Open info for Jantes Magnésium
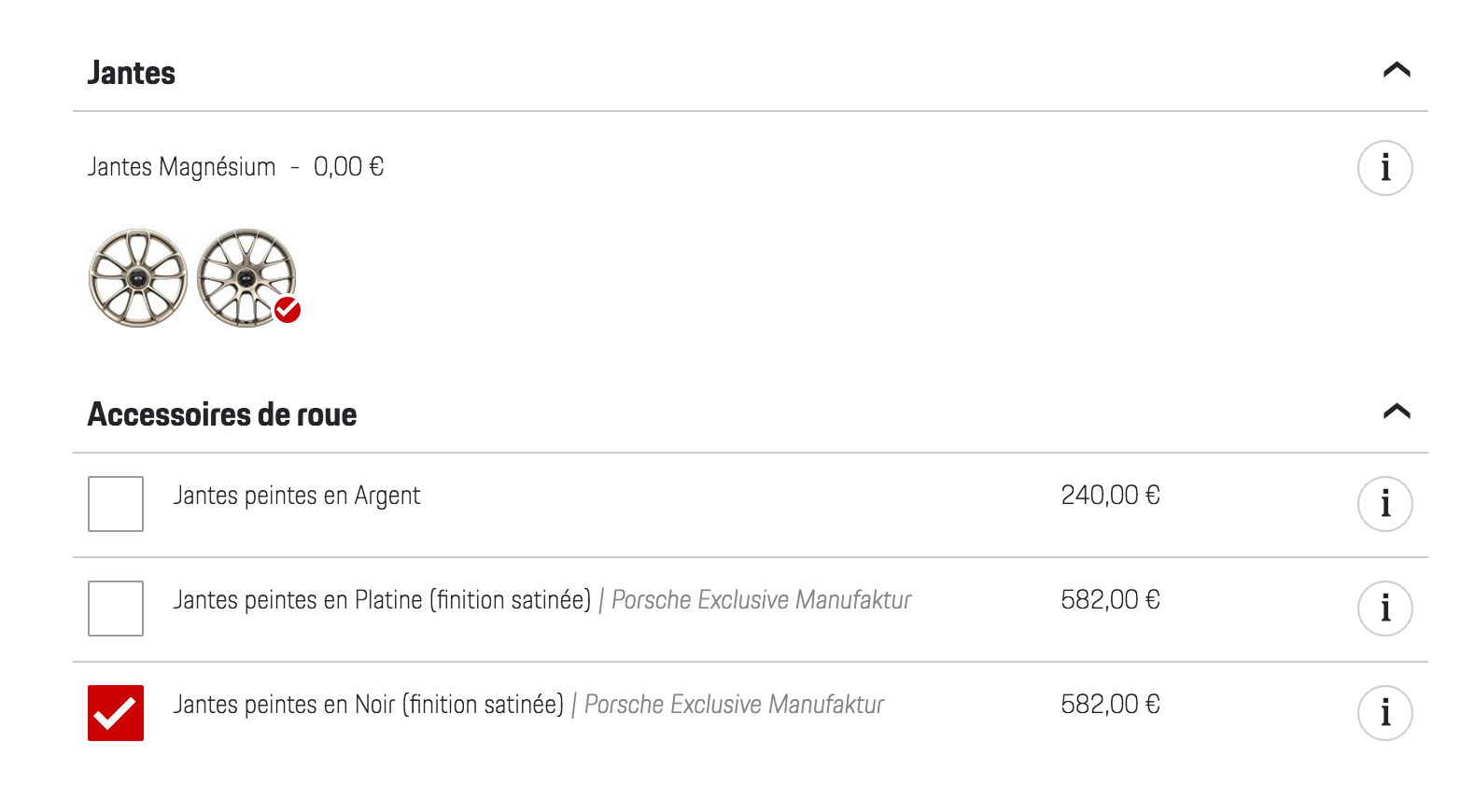The width and height of the screenshot is (1475, 812). tap(1384, 168)
